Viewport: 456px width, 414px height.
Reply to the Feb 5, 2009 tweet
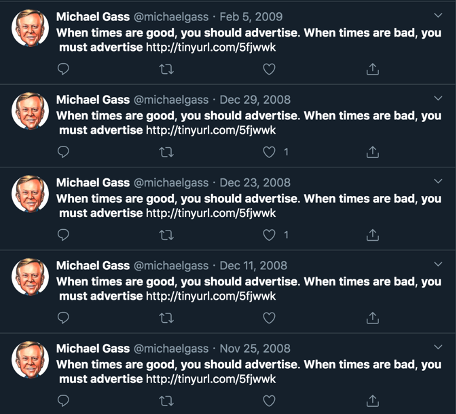63,69
